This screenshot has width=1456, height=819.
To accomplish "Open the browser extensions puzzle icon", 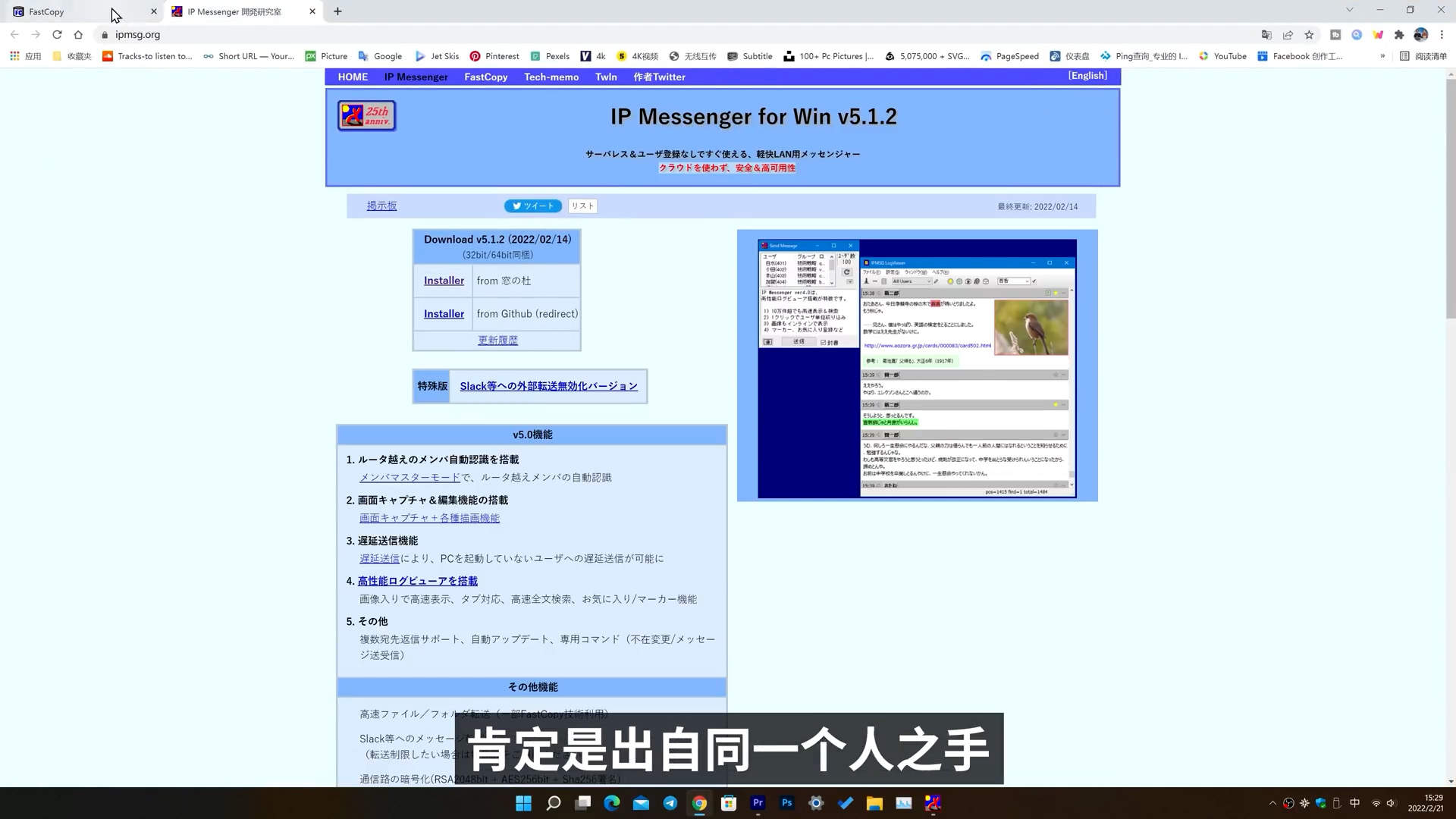I will point(1399,35).
